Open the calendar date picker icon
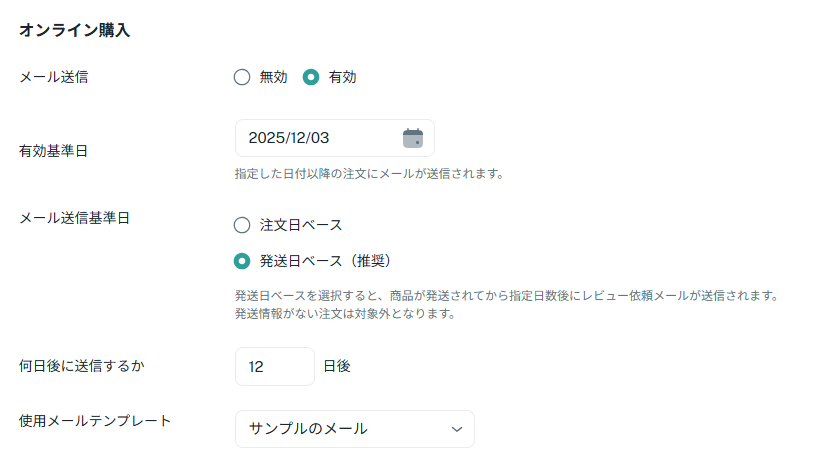 tap(413, 138)
